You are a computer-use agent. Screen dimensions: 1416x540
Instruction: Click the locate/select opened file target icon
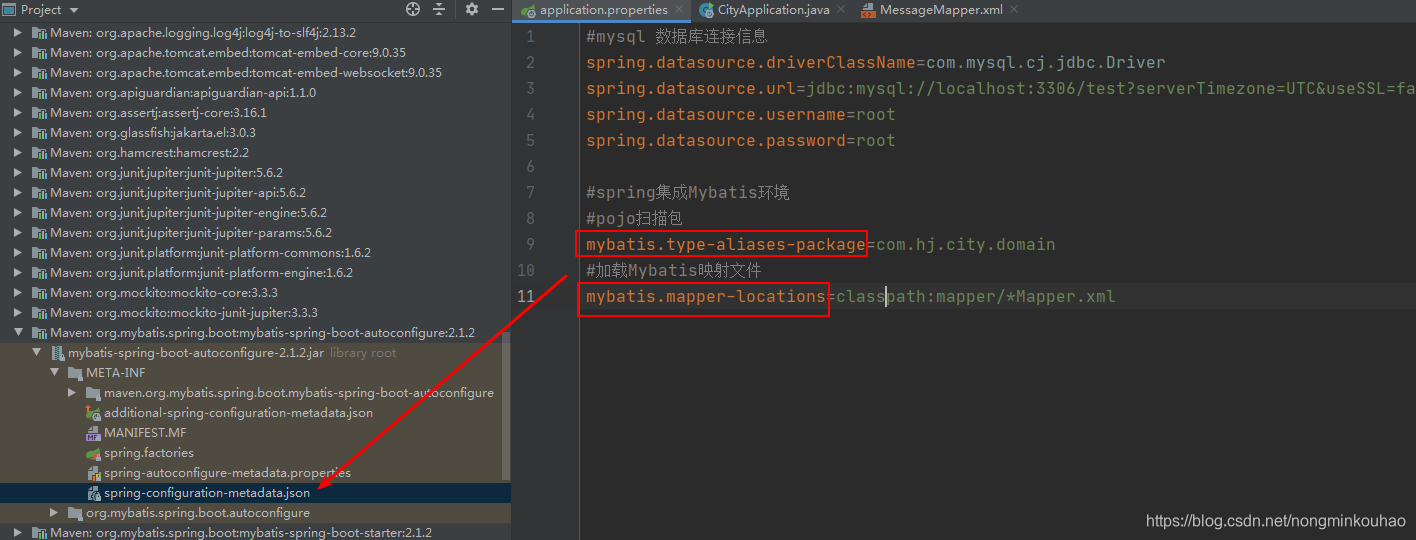click(x=413, y=9)
